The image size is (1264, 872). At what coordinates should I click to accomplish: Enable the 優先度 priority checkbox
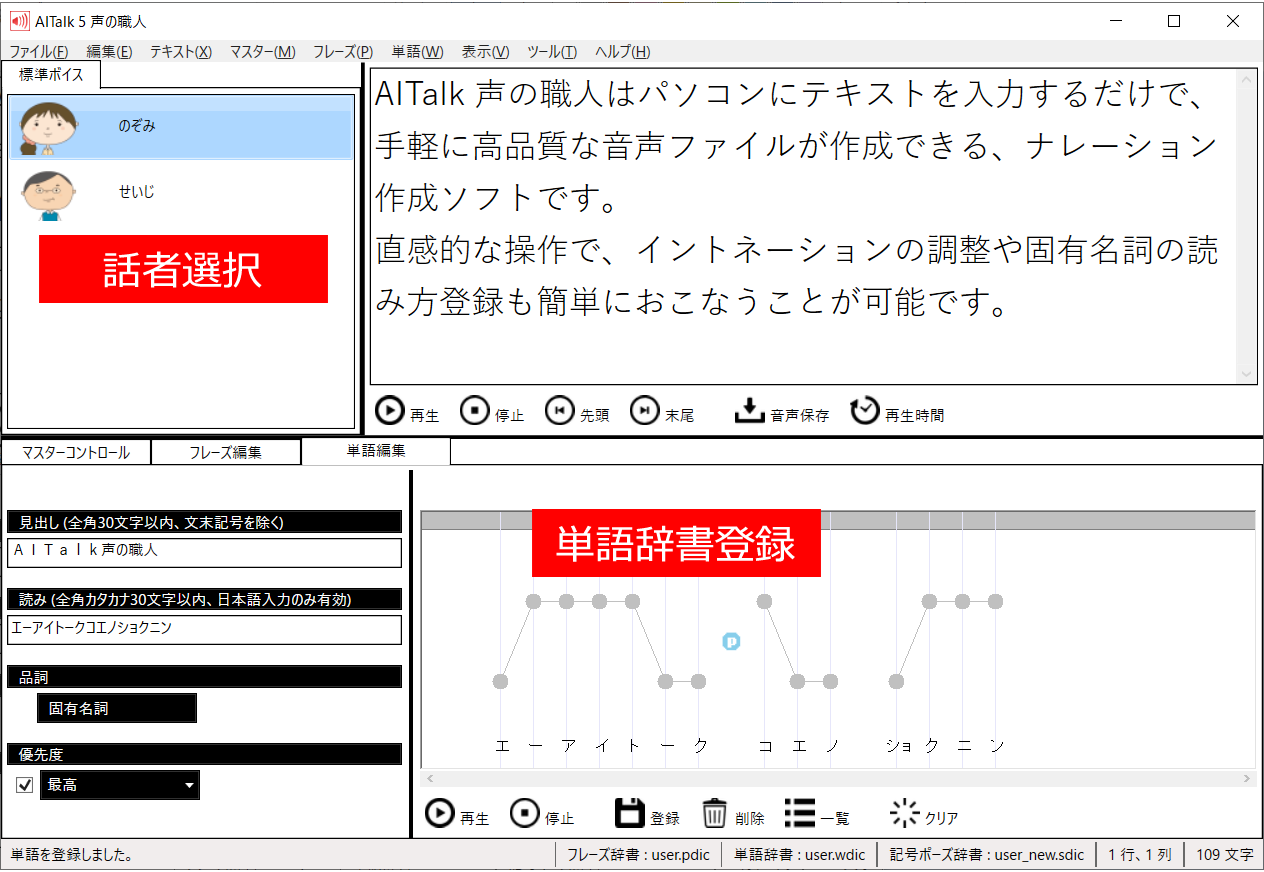coord(24,785)
